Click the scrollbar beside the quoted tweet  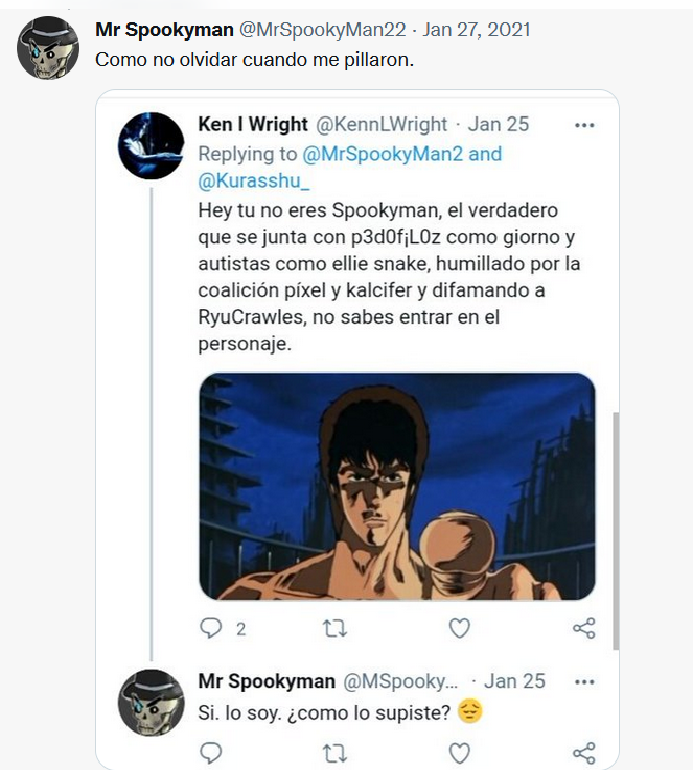pyautogui.click(x=616, y=530)
